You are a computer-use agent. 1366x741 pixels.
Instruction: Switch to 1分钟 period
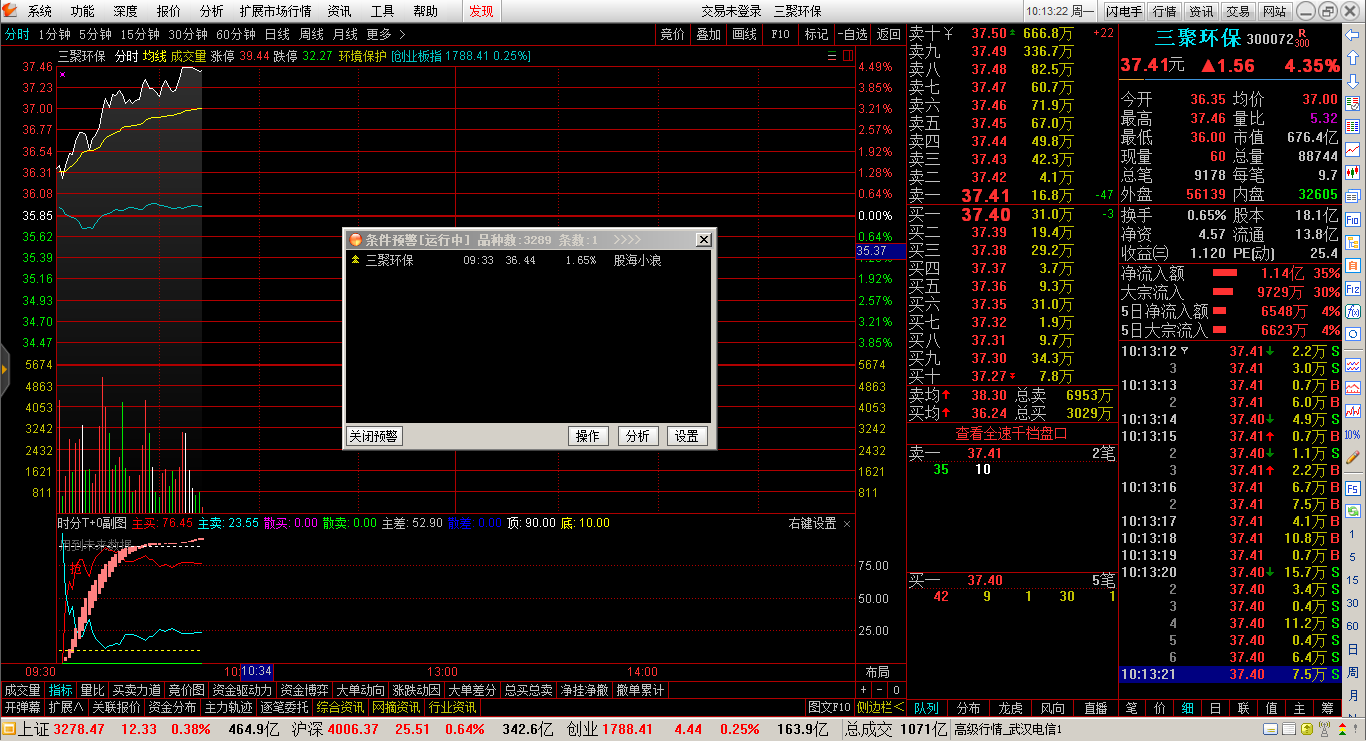54,34
